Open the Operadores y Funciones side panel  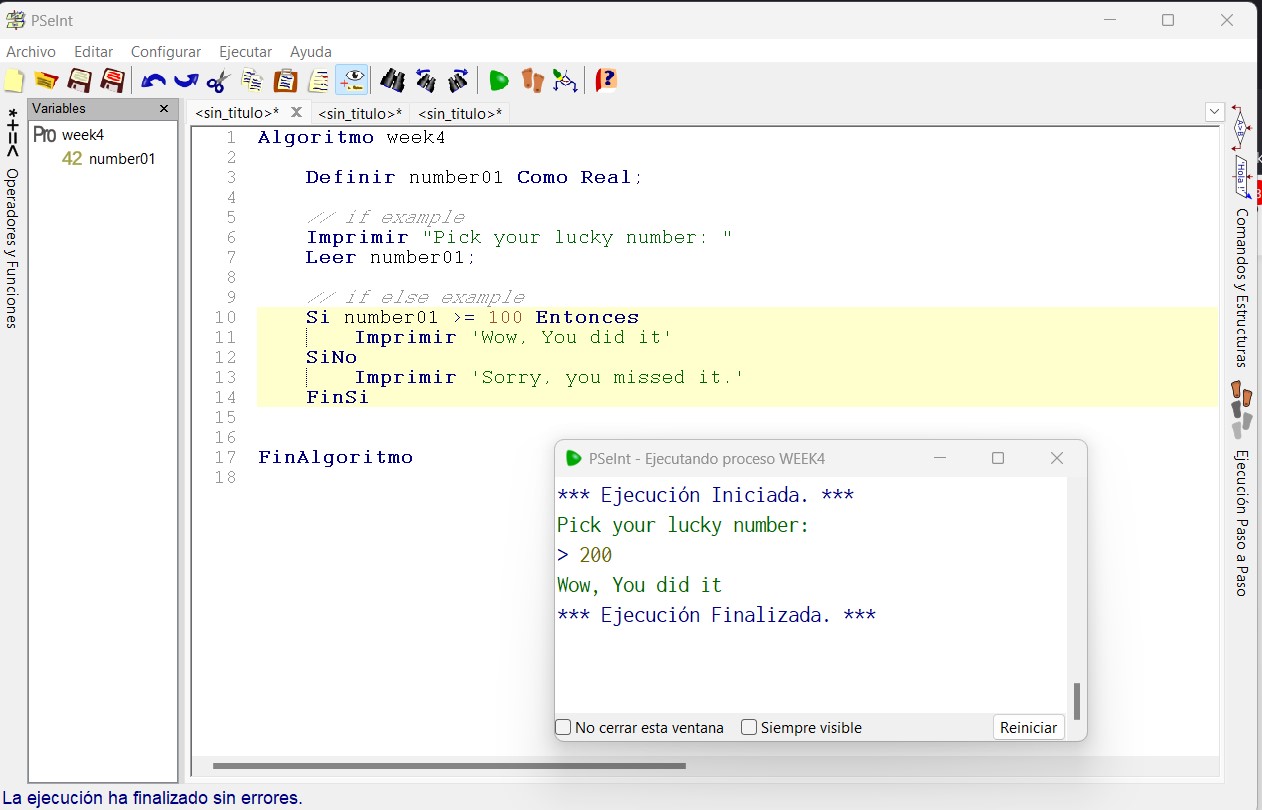click(x=12, y=218)
